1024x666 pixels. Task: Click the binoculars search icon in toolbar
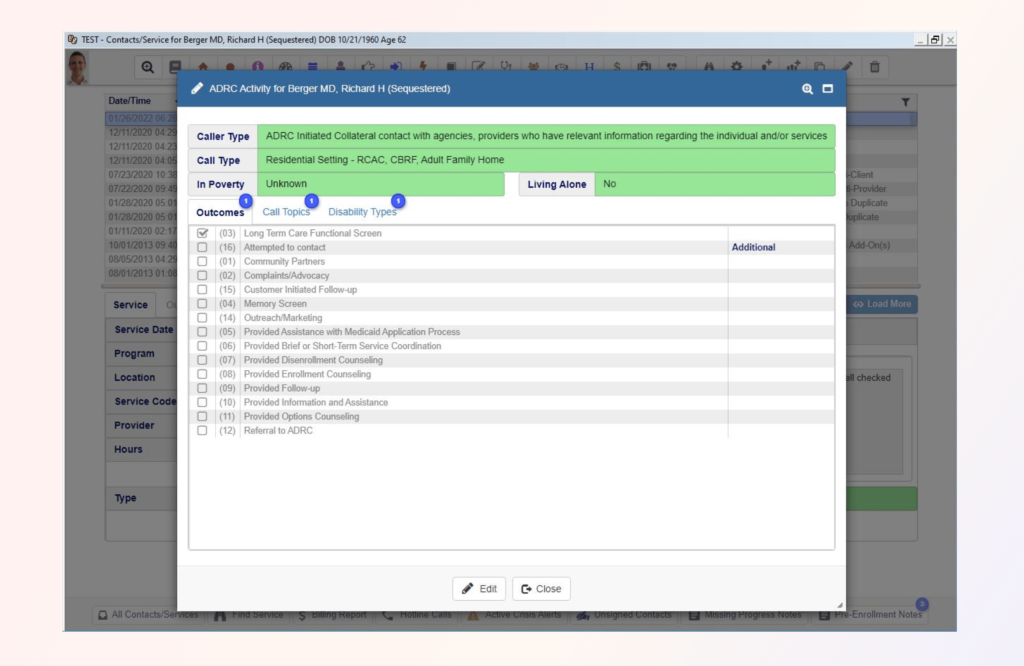[x=710, y=67]
